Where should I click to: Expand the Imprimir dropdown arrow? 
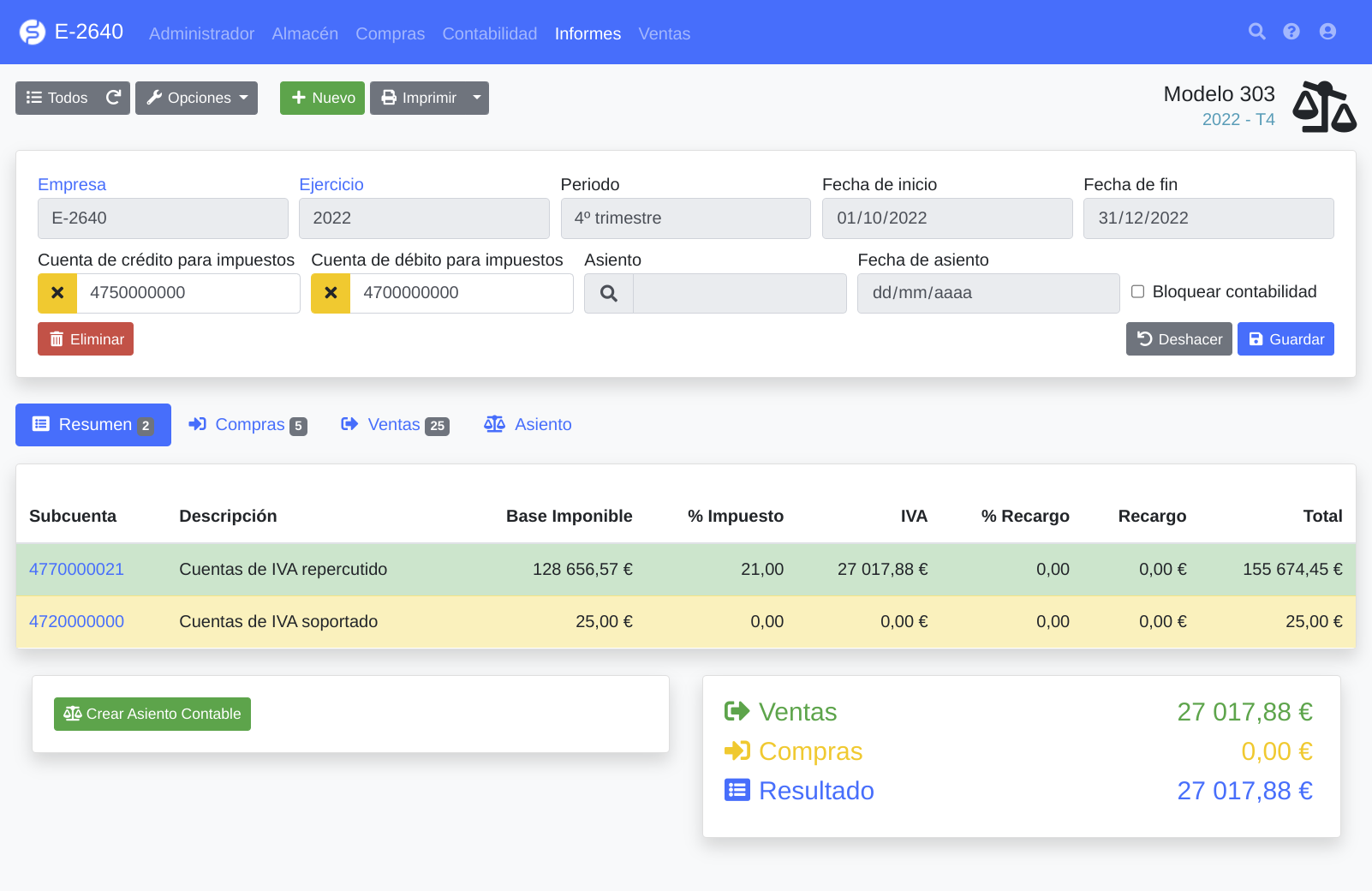point(477,98)
